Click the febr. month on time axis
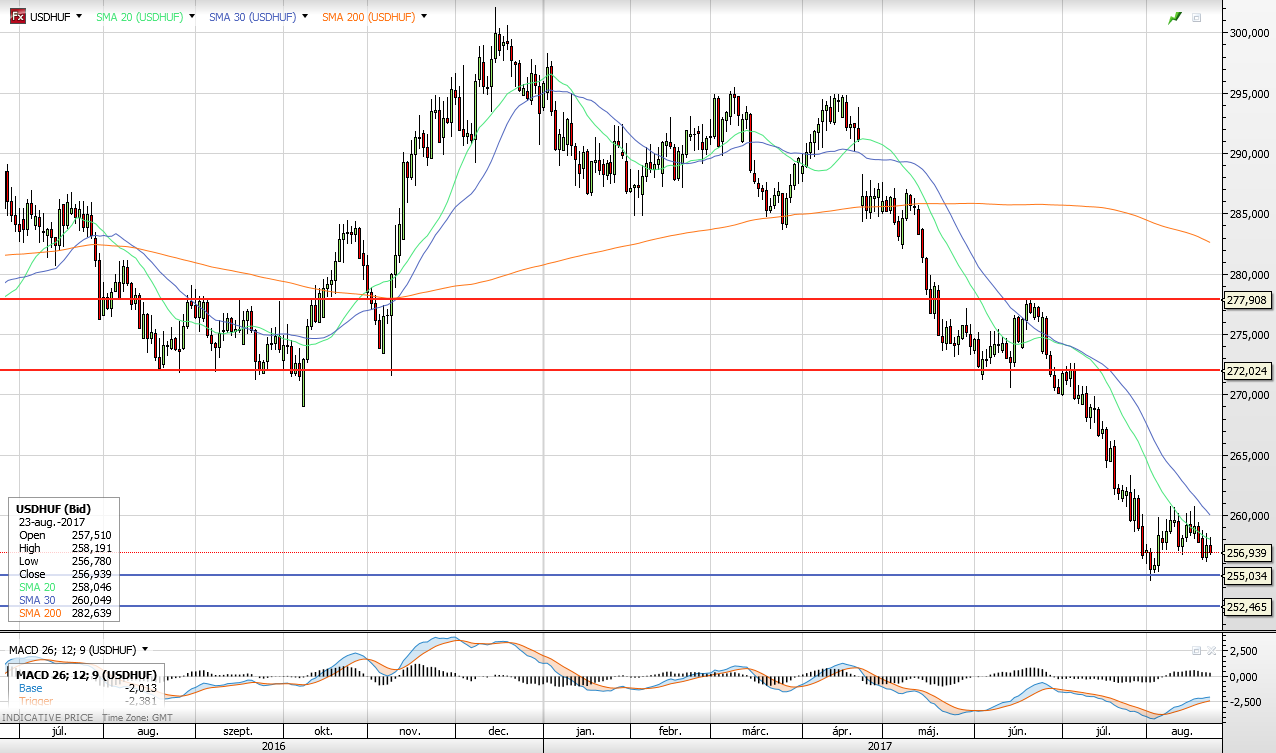 [669, 731]
